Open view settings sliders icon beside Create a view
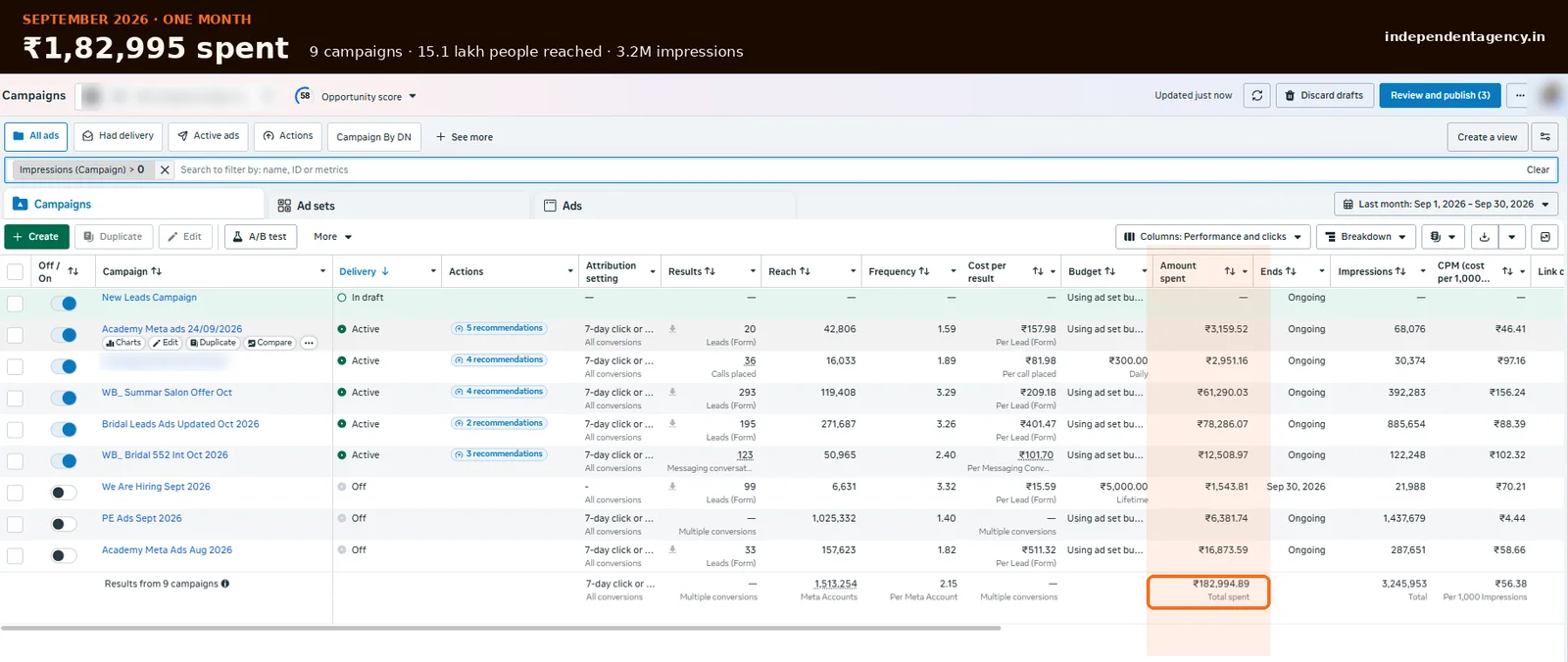The image size is (1568, 662). [x=1545, y=137]
